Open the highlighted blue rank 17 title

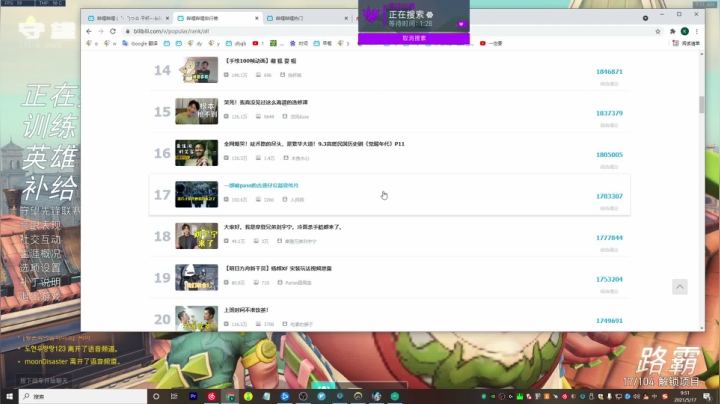(261, 185)
